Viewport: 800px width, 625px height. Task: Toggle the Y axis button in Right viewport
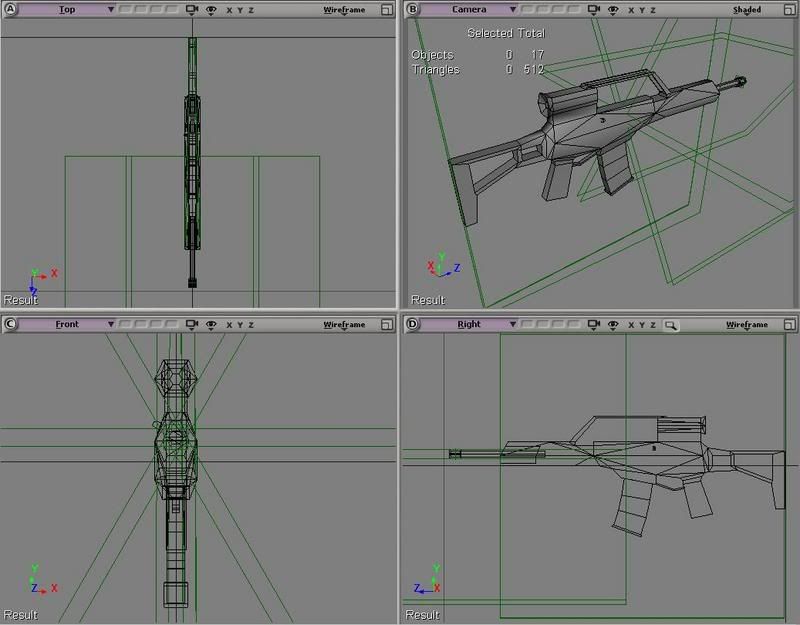click(642, 325)
